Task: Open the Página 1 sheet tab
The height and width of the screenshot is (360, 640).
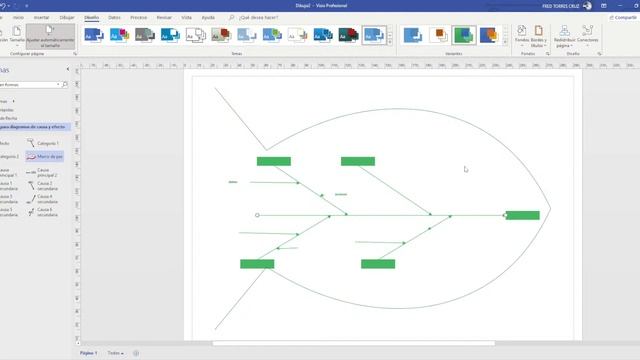Action: pyautogui.click(x=89, y=353)
